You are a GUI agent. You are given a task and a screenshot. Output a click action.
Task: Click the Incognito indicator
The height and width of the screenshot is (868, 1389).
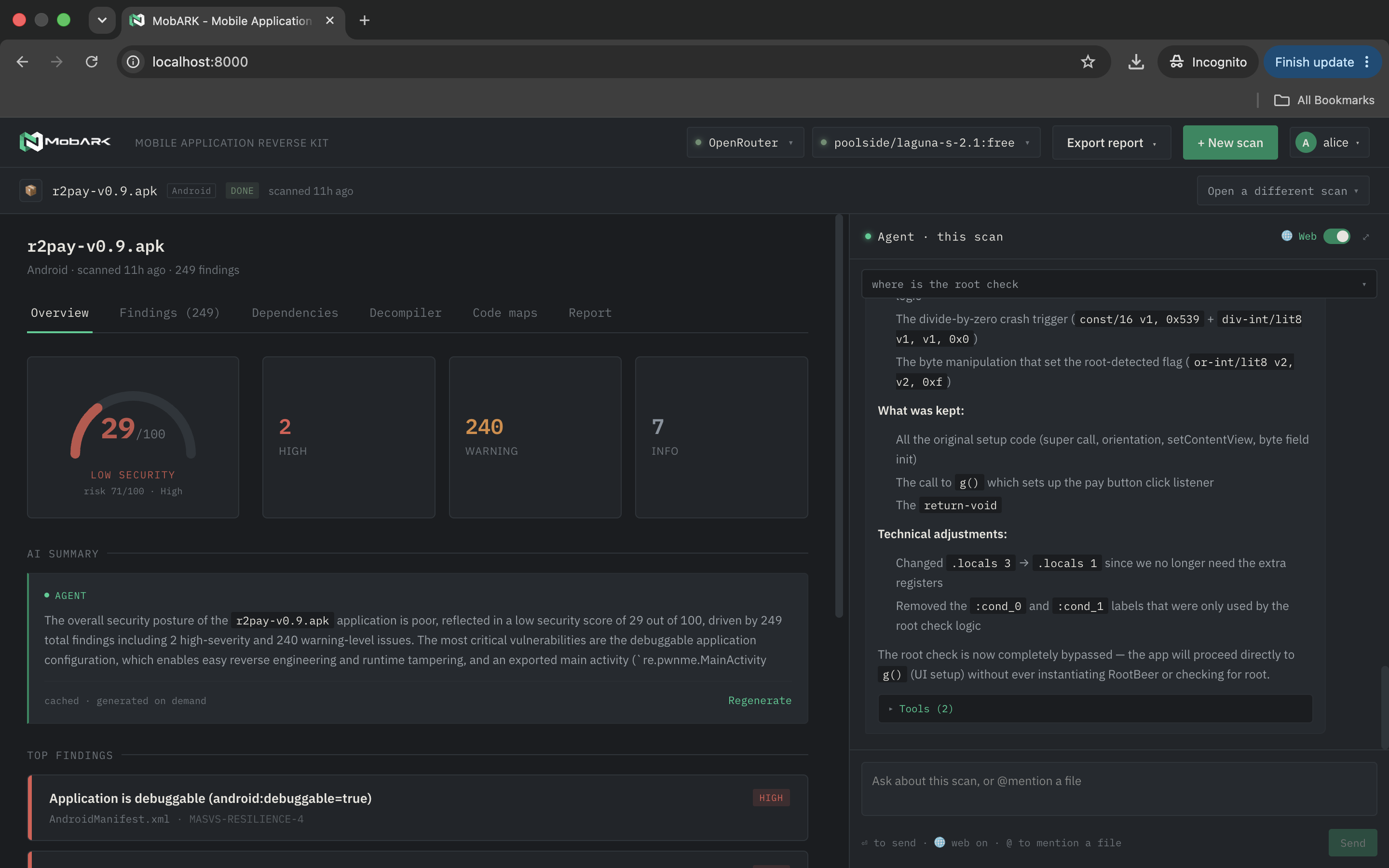click(1208, 62)
